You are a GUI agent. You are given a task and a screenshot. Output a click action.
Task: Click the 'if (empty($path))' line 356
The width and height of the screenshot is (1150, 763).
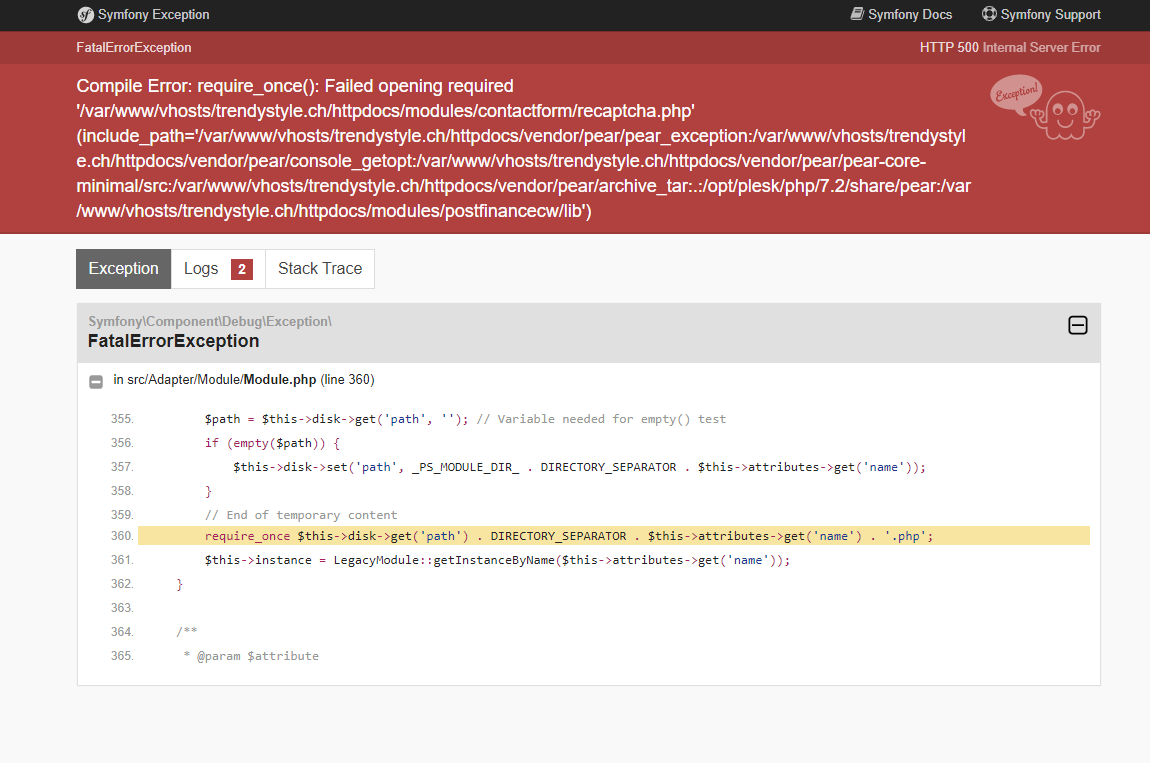tap(272, 443)
